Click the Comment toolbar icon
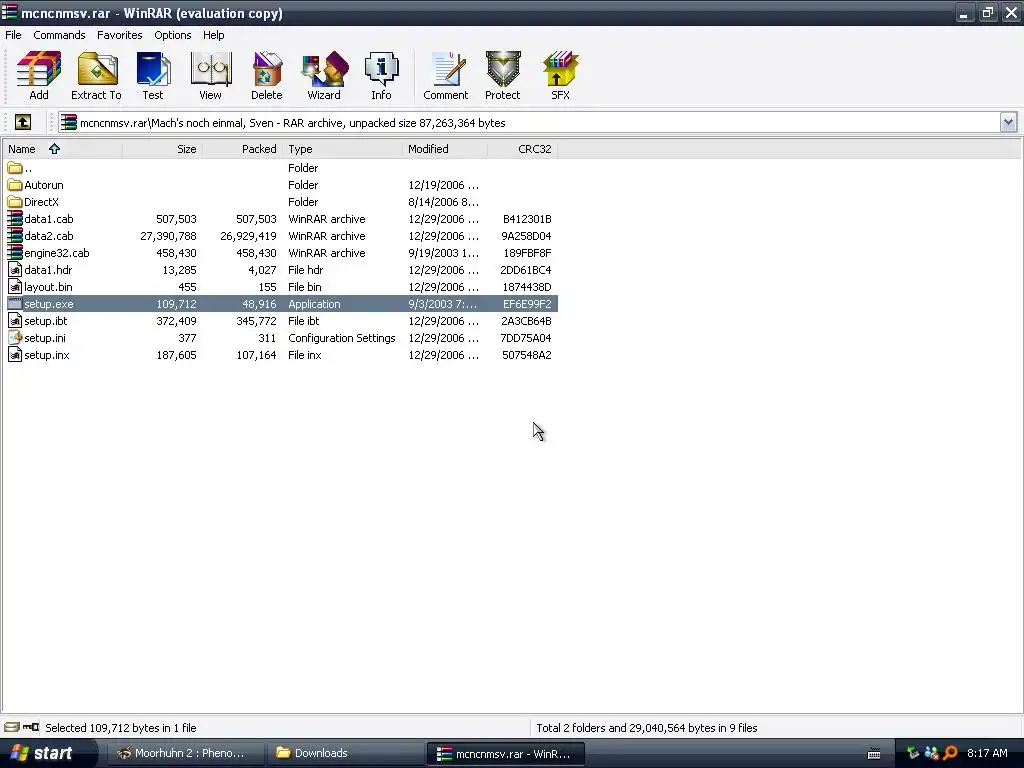This screenshot has width=1024, height=768. [445, 75]
